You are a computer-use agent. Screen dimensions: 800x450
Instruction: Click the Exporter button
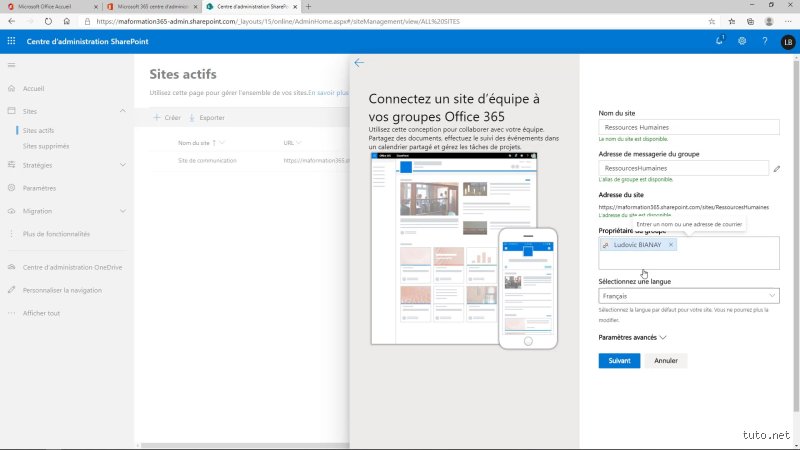(207, 118)
